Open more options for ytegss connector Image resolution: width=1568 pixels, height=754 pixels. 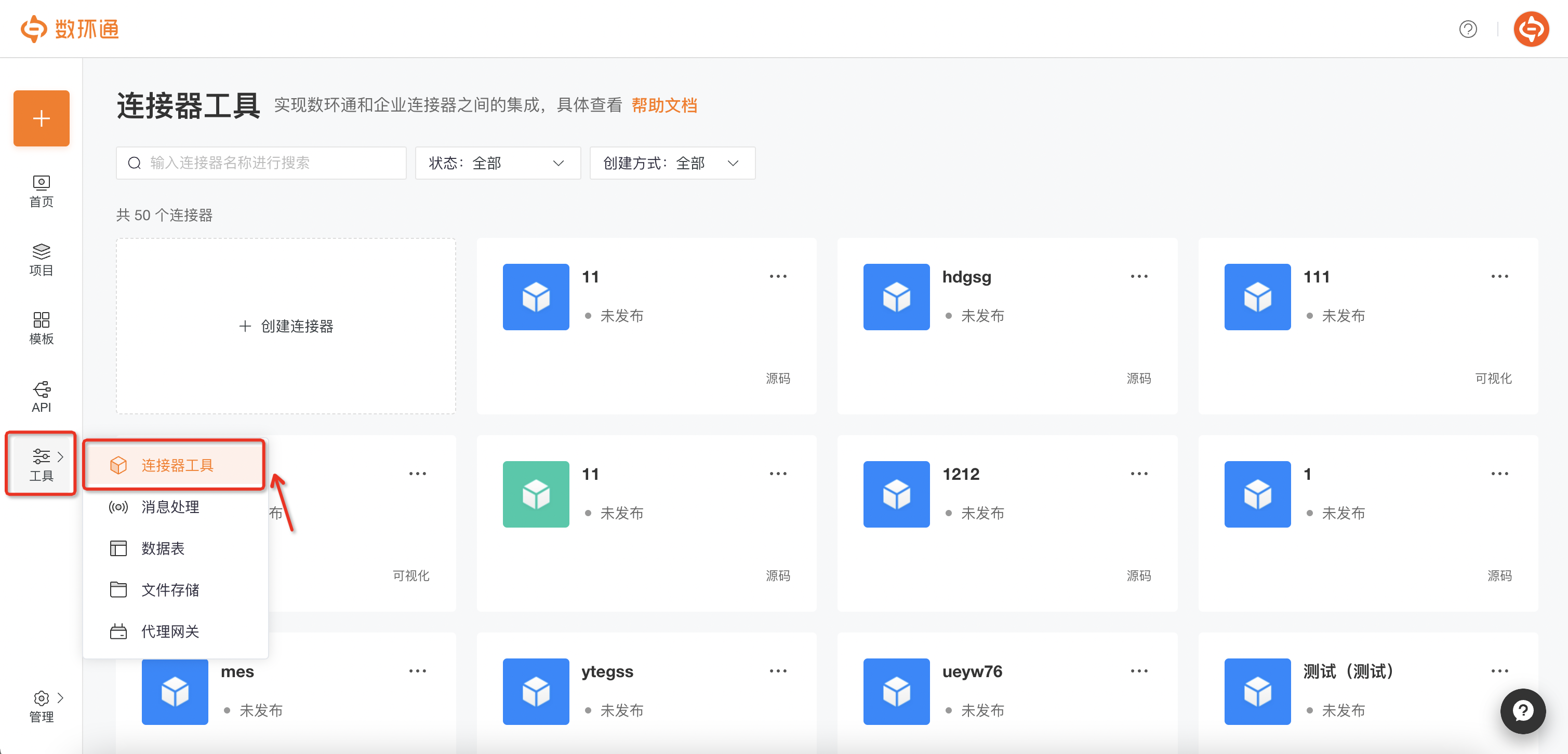coord(777,670)
